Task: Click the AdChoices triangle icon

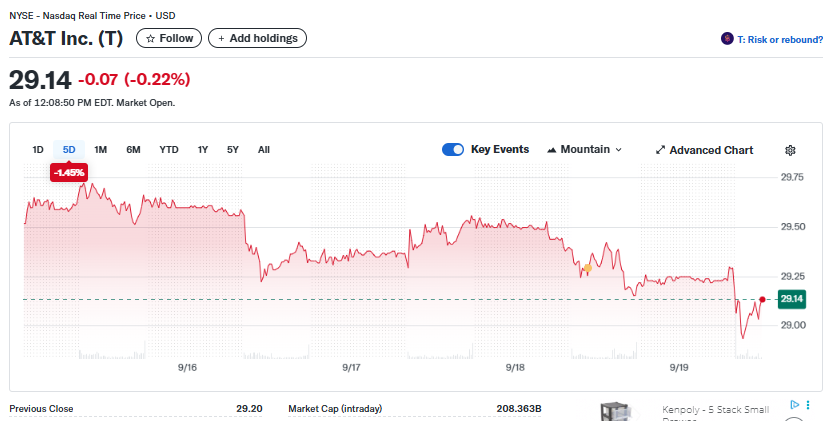Action: (795, 405)
